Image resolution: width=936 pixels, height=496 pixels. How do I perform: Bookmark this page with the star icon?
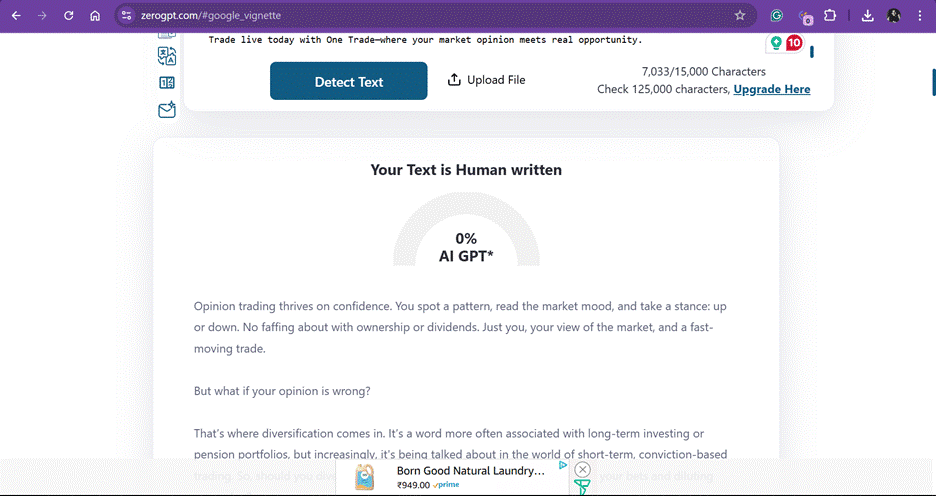[740, 16]
